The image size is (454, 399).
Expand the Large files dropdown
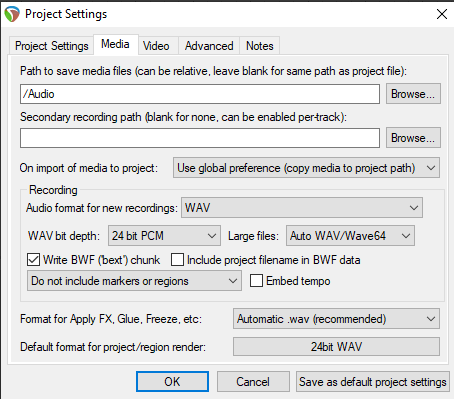click(x=350, y=236)
